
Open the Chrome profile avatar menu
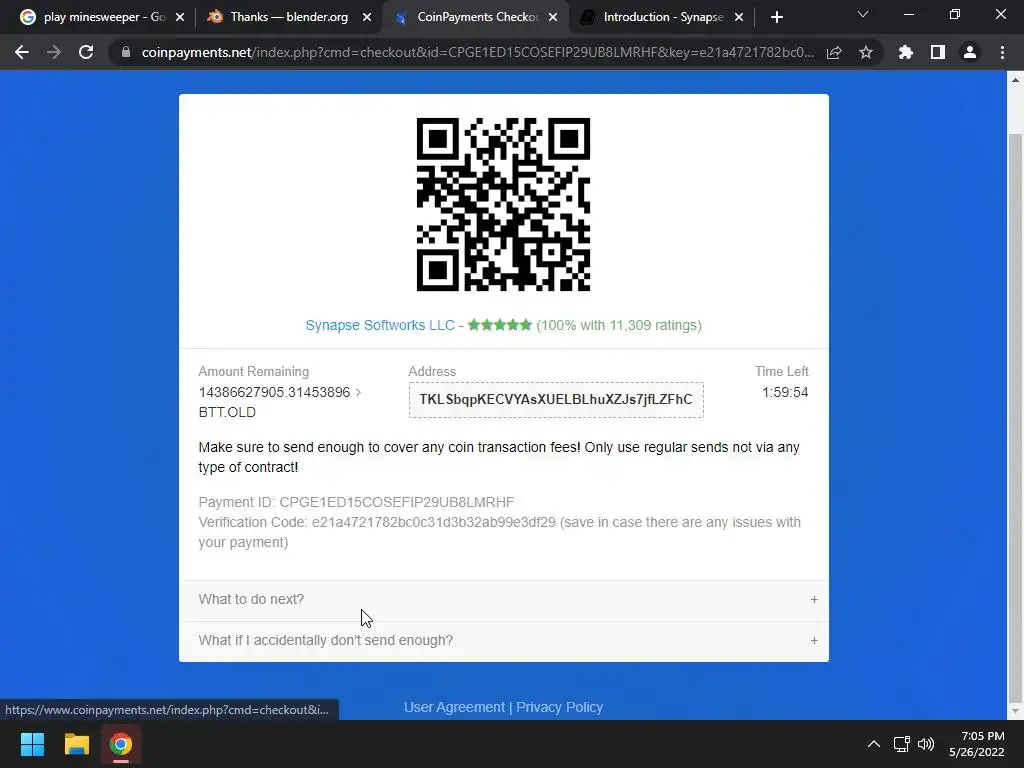coord(970,52)
